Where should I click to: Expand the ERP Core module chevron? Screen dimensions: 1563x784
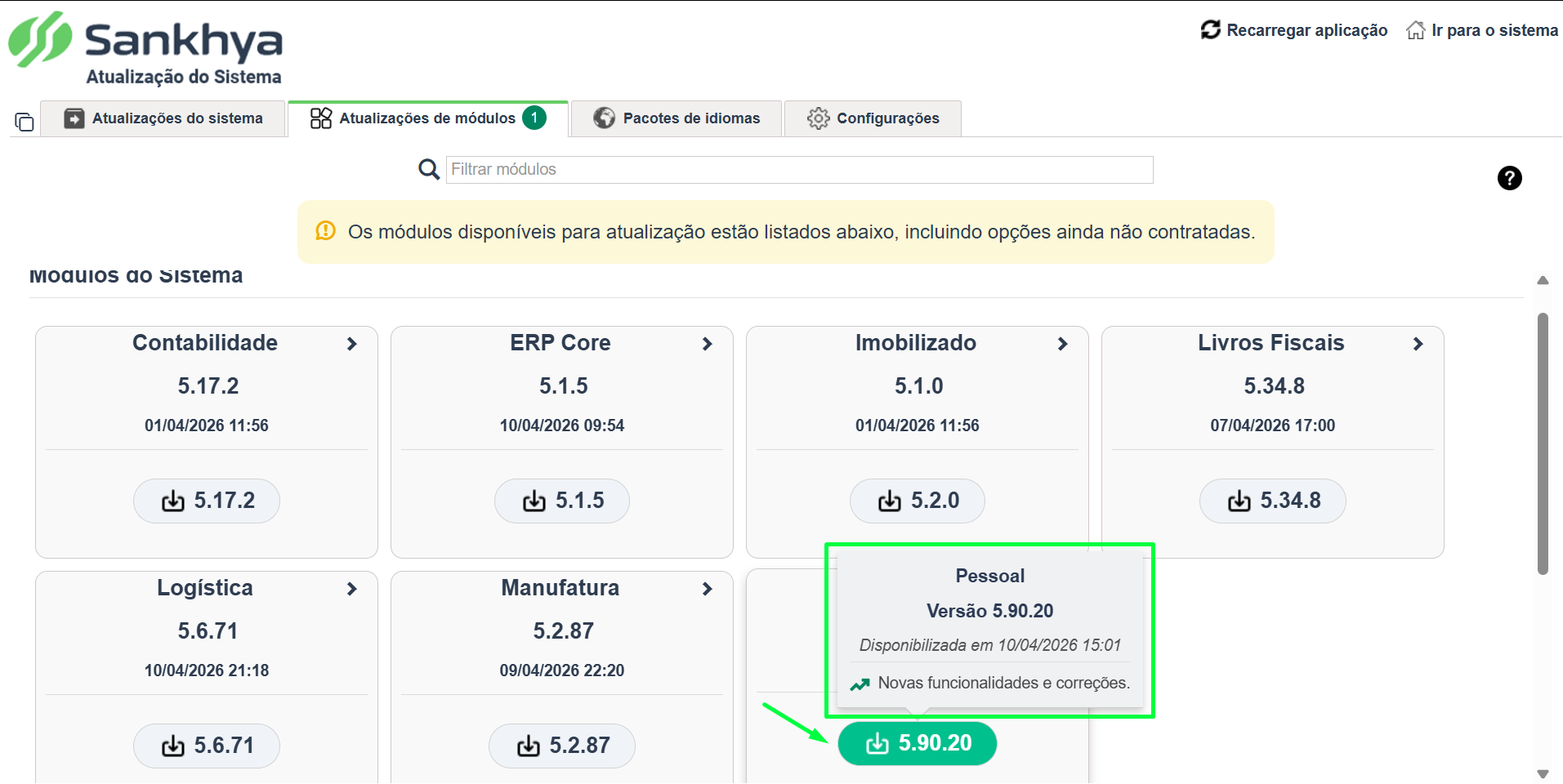(708, 344)
